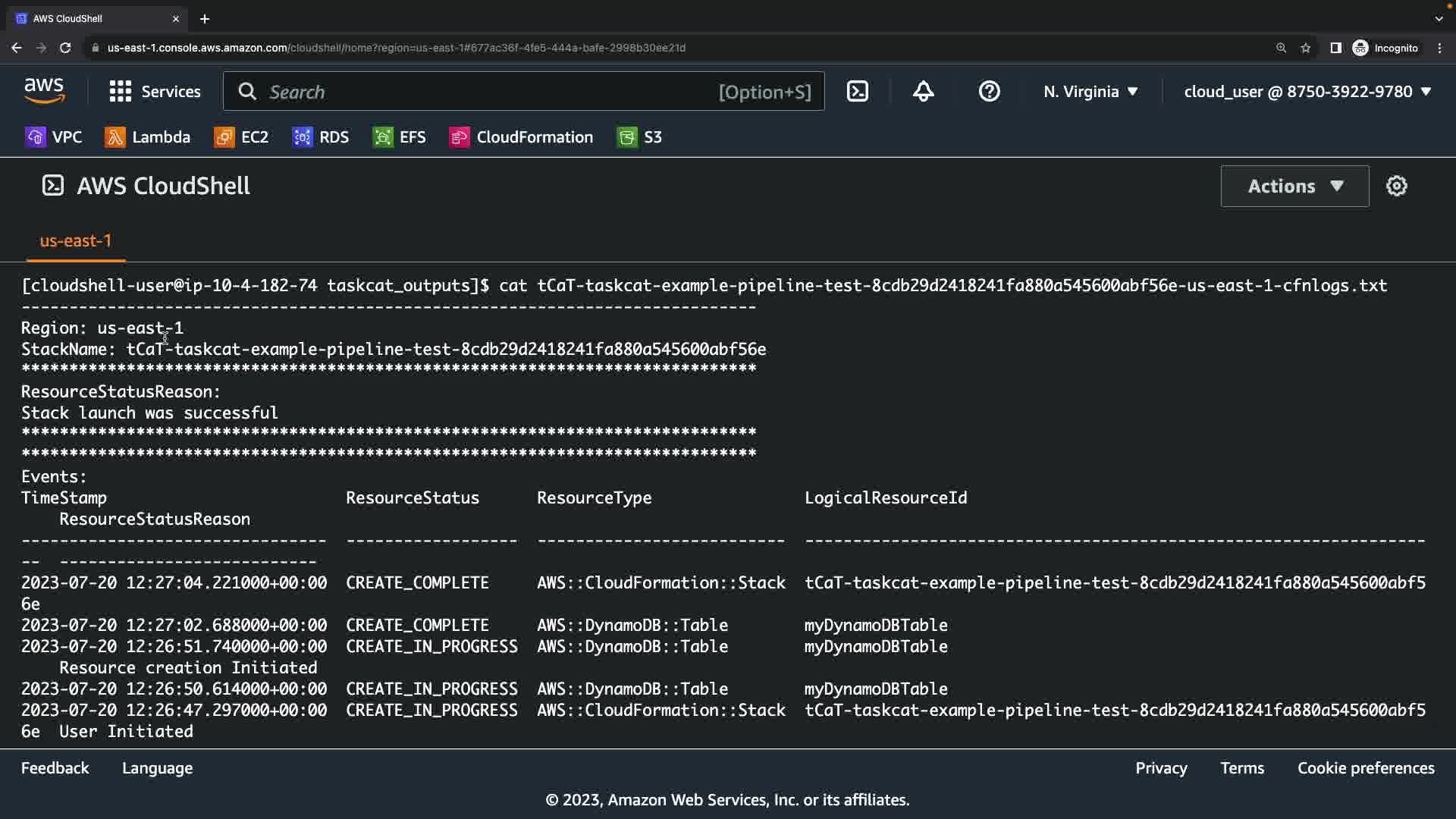The image size is (1456, 819).
Task: Open the Lambda favorites shortcut
Action: pyautogui.click(x=148, y=137)
